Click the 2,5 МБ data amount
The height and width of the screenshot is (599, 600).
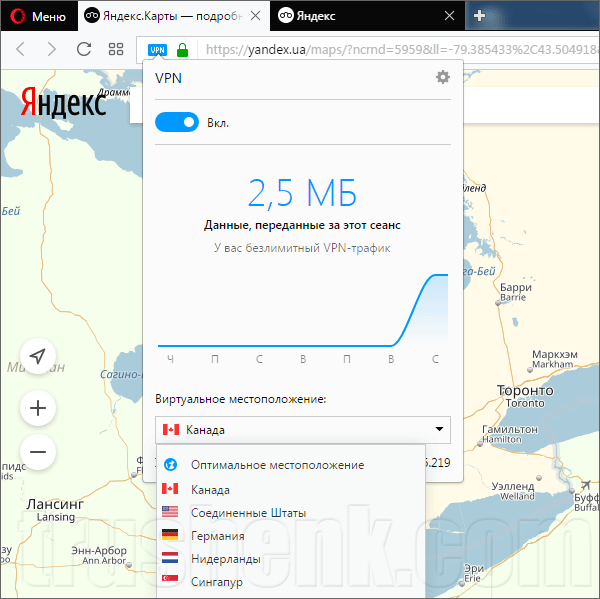302,193
